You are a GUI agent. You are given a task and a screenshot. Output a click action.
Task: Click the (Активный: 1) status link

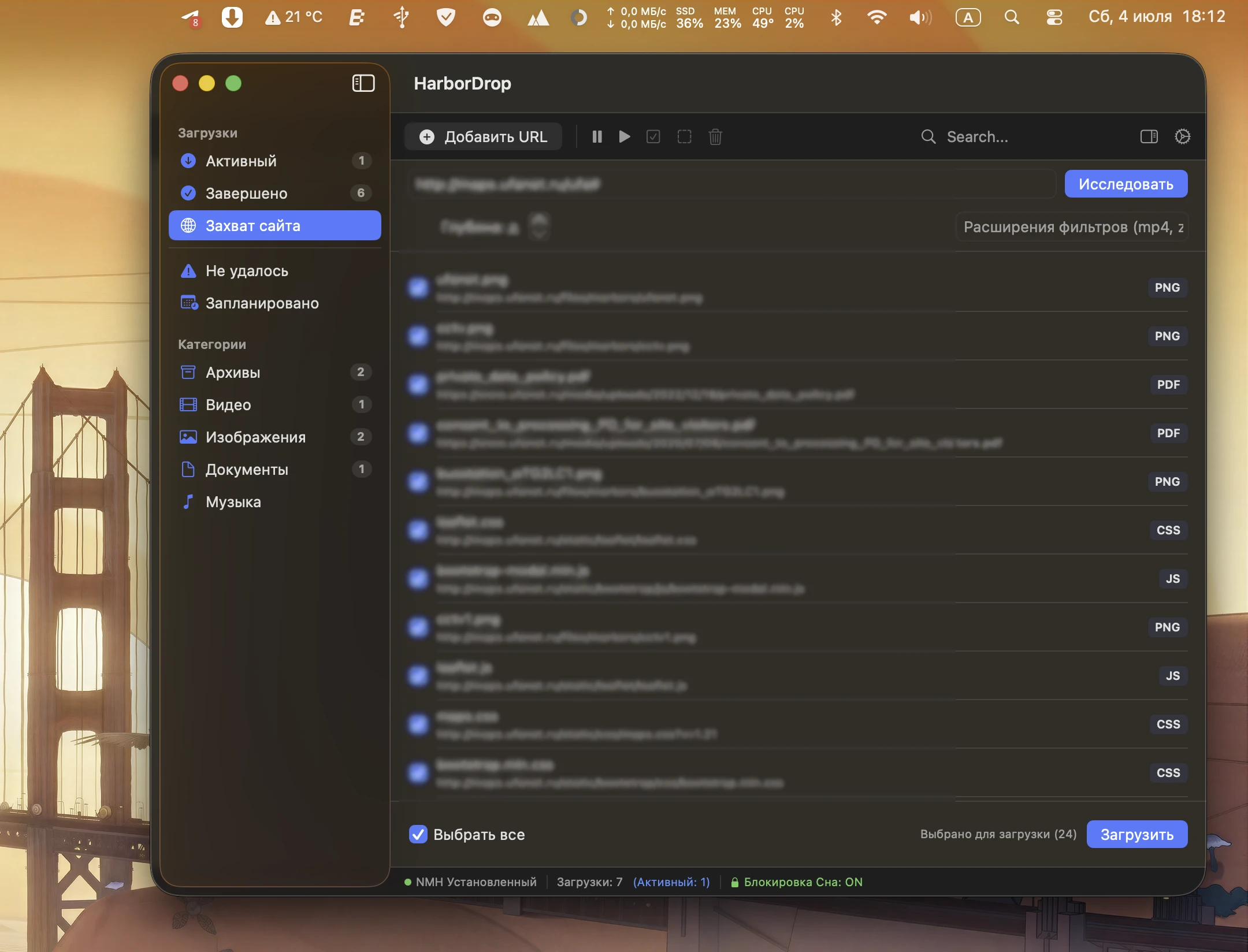coord(671,882)
